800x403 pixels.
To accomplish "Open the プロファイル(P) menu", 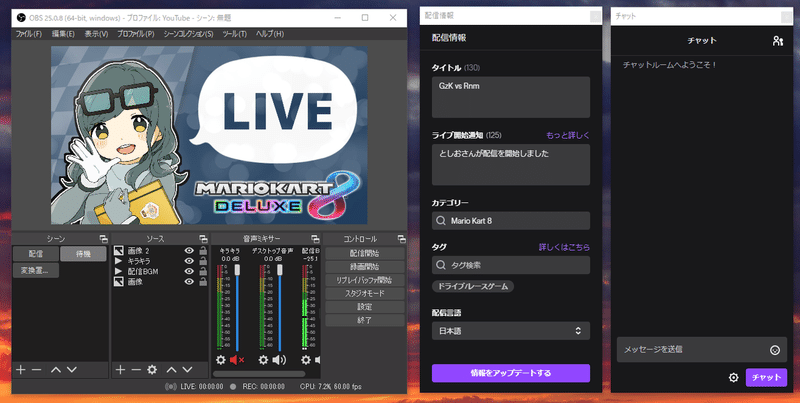I will pyautogui.click(x=136, y=34).
